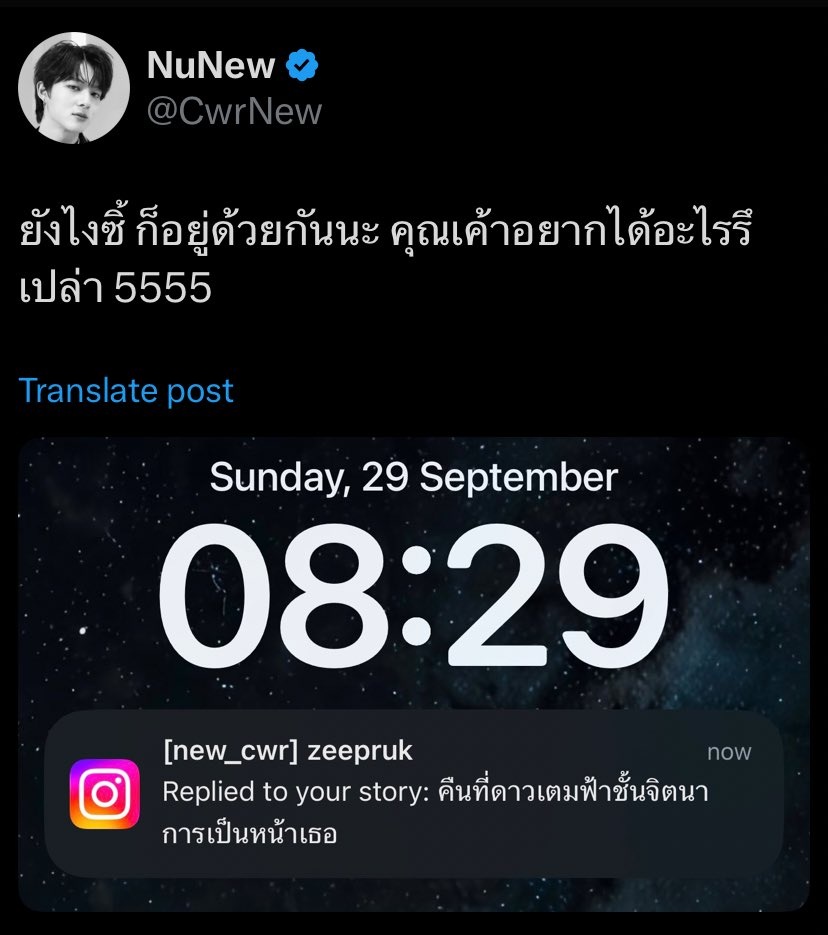
Task: Open the attached lock screen image
Action: (x=414, y=674)
